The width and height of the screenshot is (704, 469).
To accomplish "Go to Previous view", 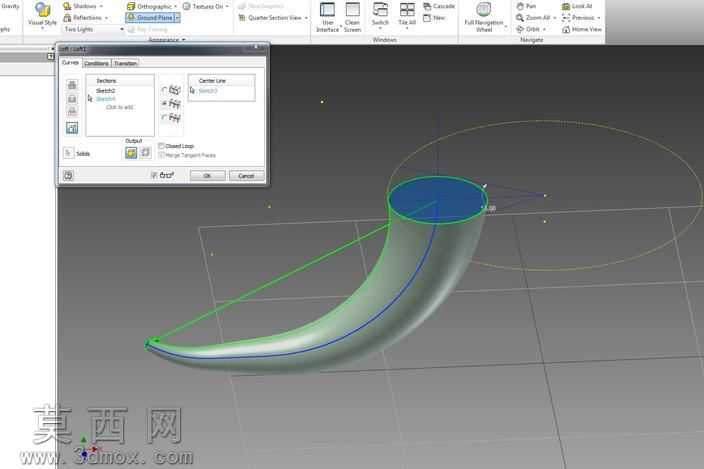I will (x=578, y=18).
